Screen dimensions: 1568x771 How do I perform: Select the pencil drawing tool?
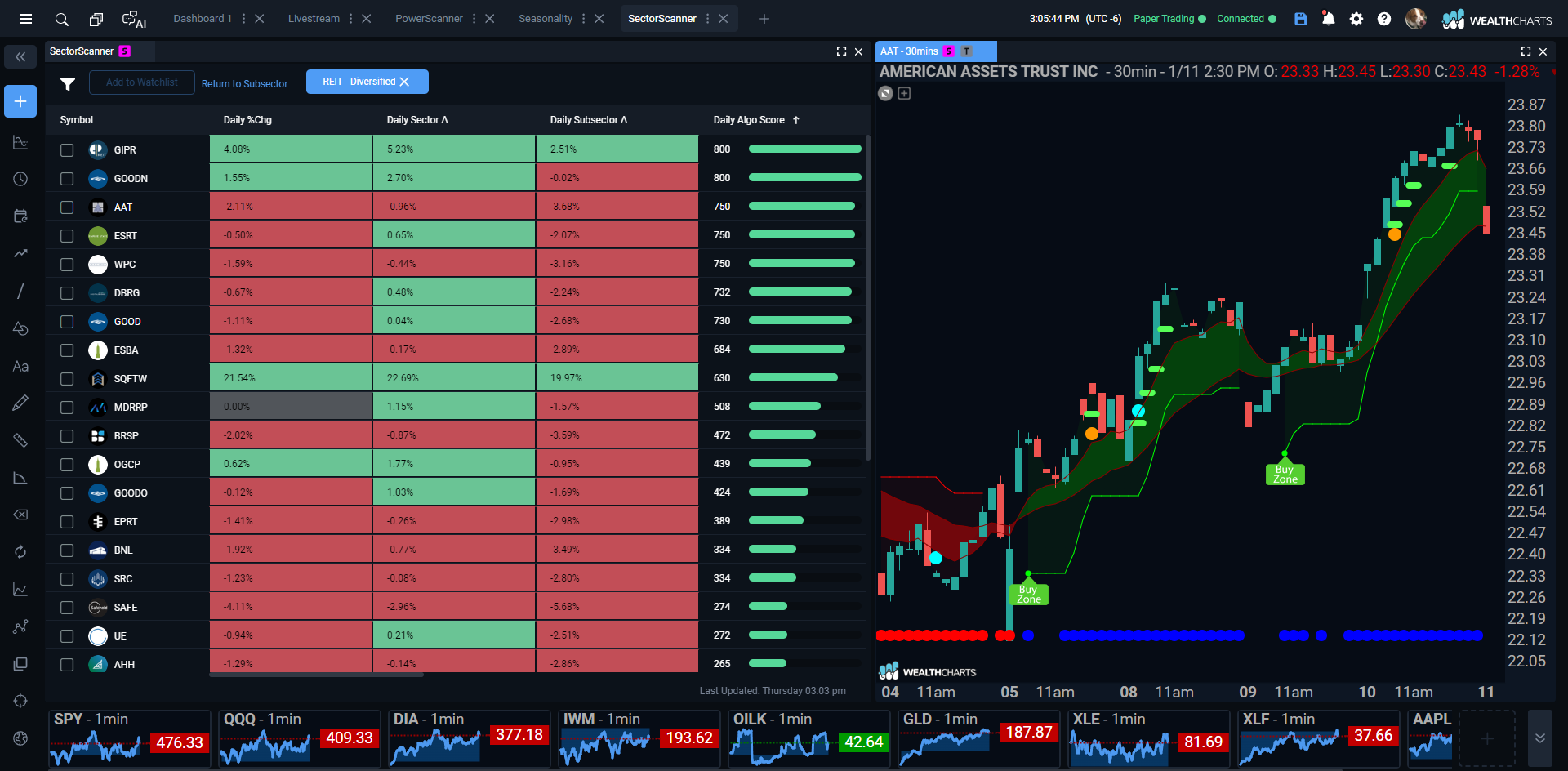pos(20,403)
